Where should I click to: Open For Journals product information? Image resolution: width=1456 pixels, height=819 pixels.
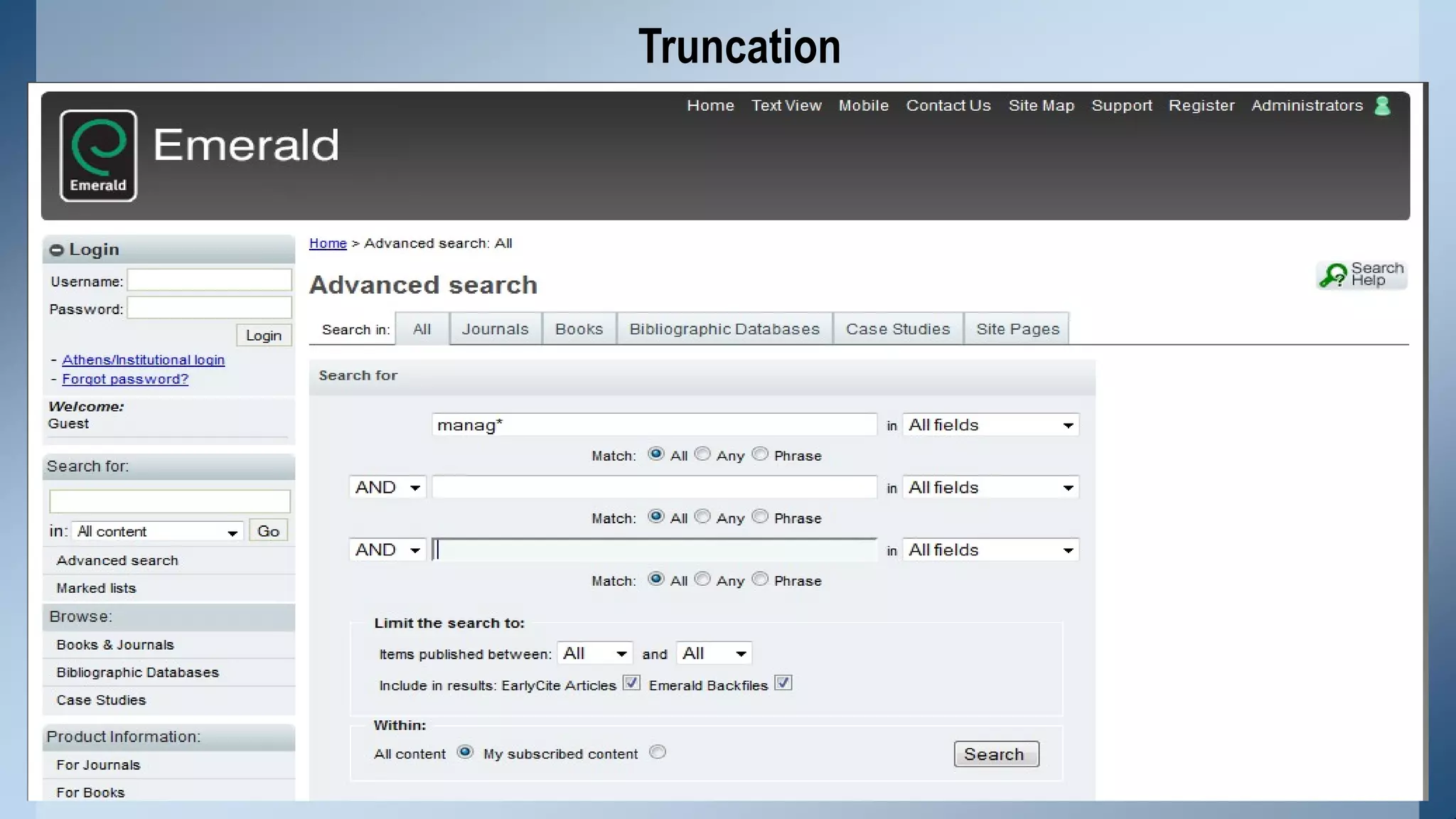tap(98, 765)
